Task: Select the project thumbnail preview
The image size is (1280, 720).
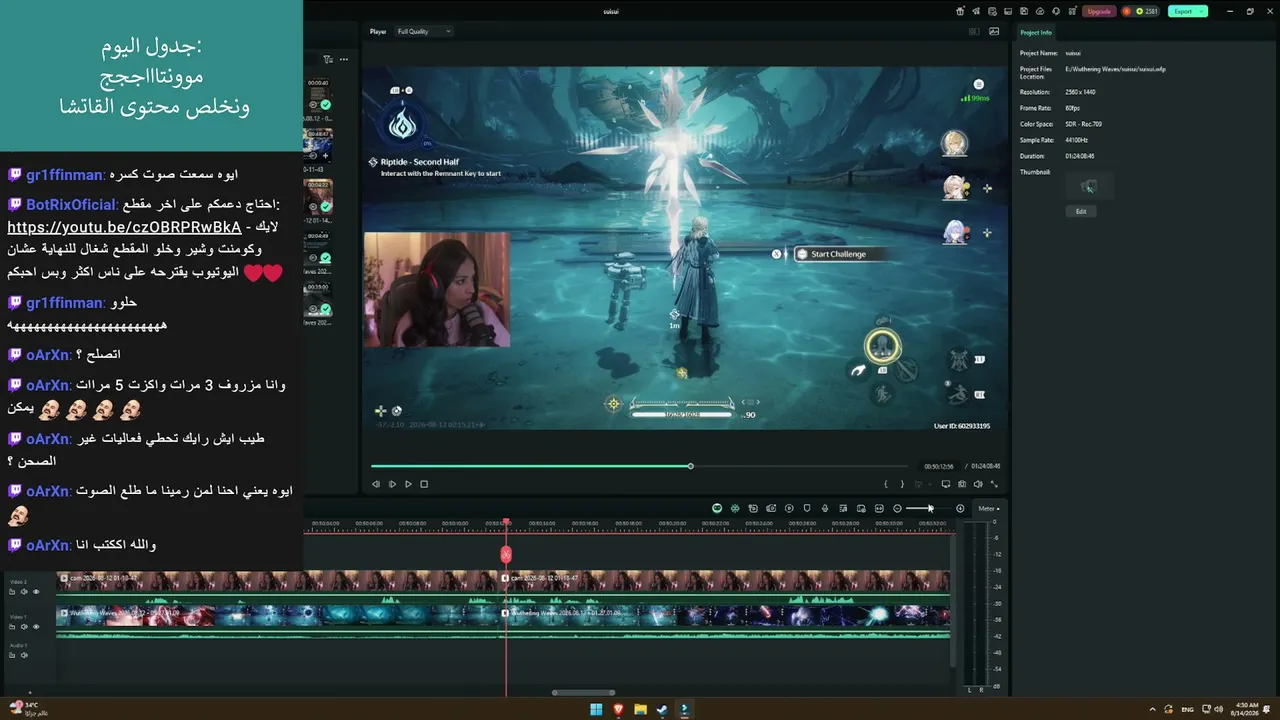Action: pos(1089,186)
